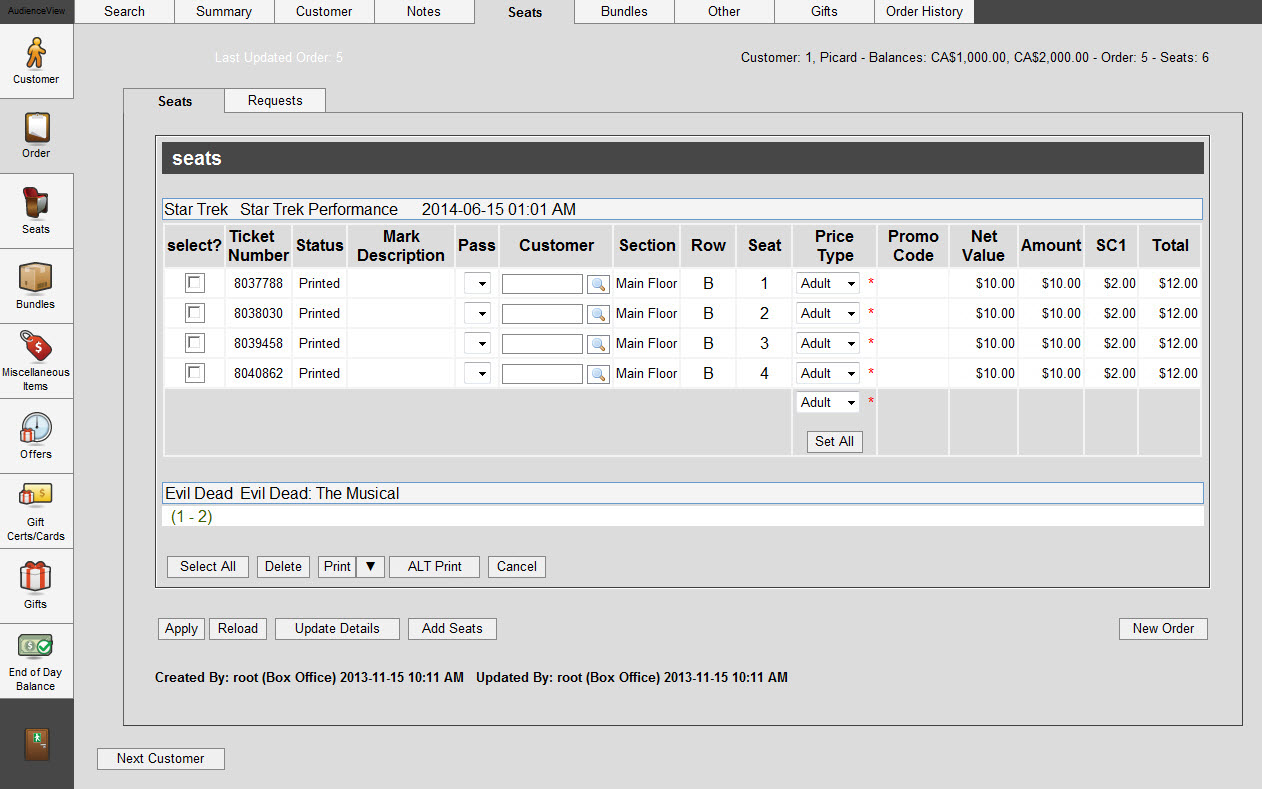Screen dimensions: 1262x789
Task: Click the exit door icon
Action: tap(36, 744)
